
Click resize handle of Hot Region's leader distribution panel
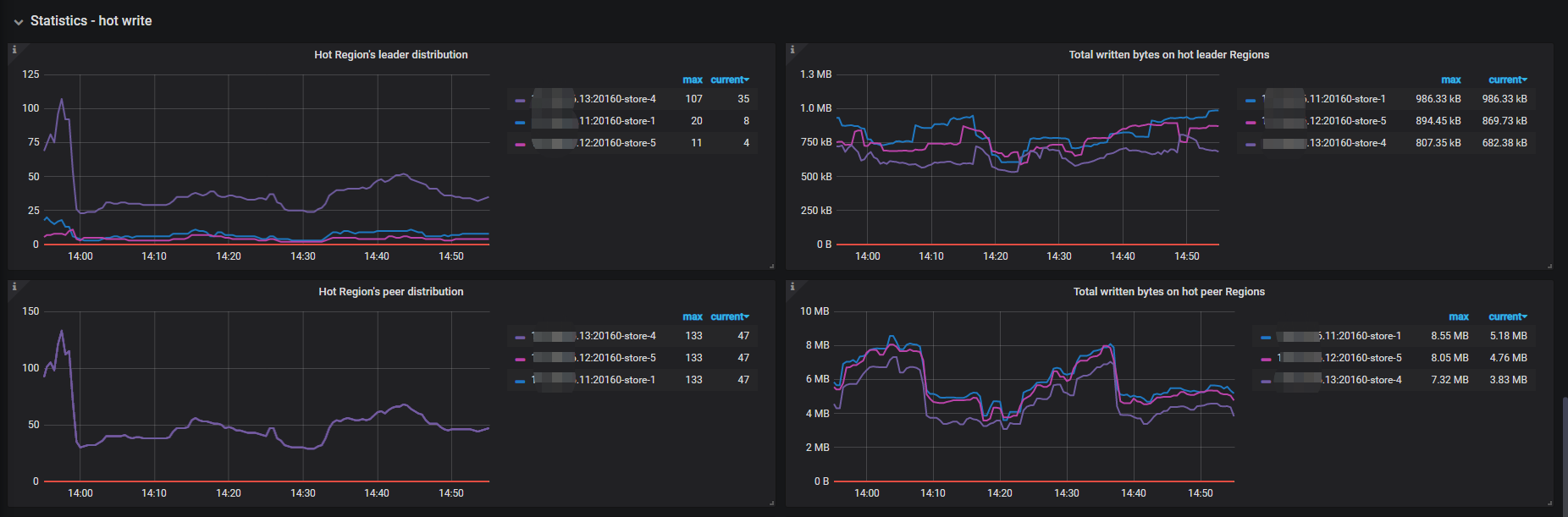click(x=771, y=267)
